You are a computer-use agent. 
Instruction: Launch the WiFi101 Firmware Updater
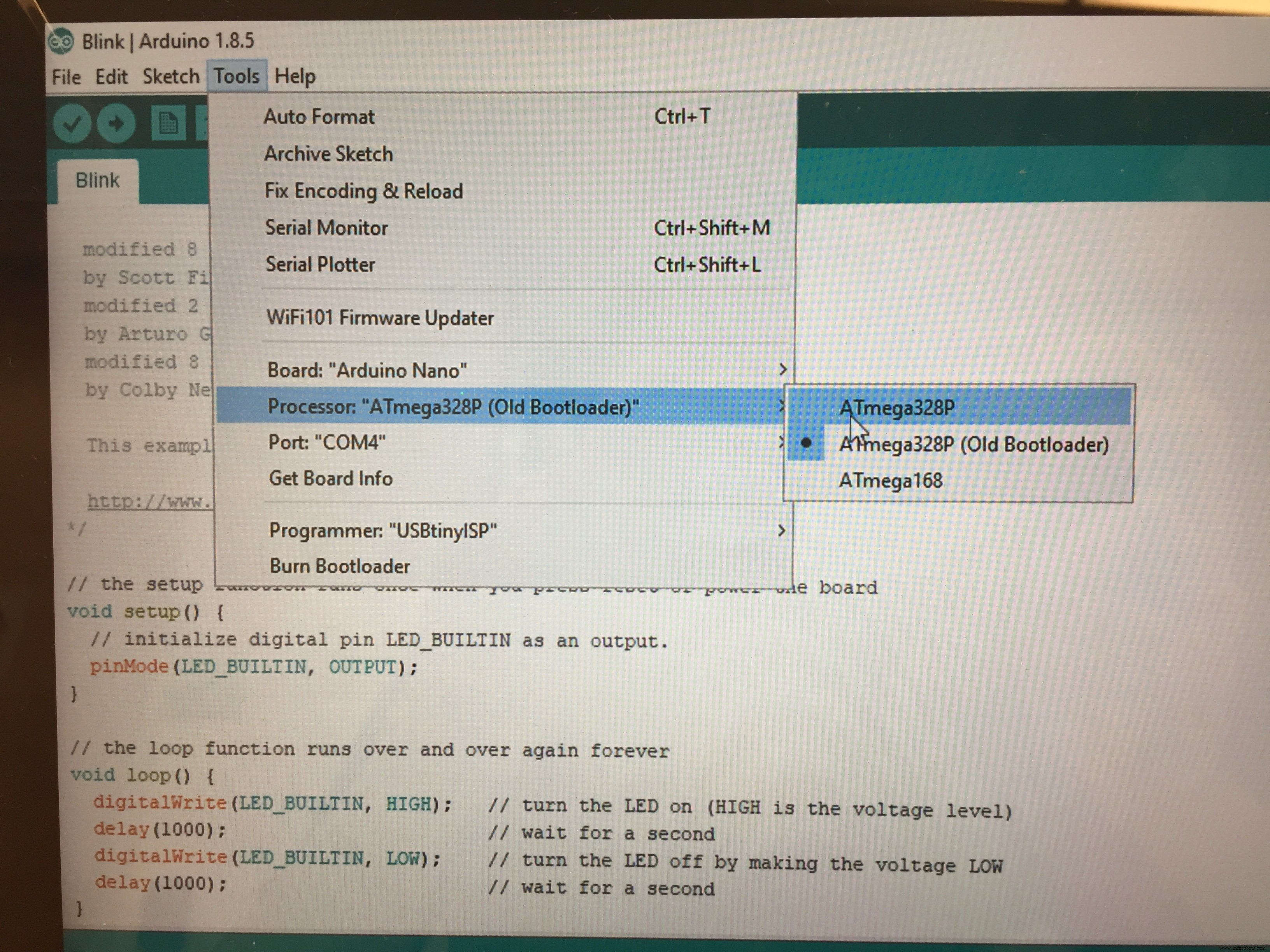pos(381,317)
